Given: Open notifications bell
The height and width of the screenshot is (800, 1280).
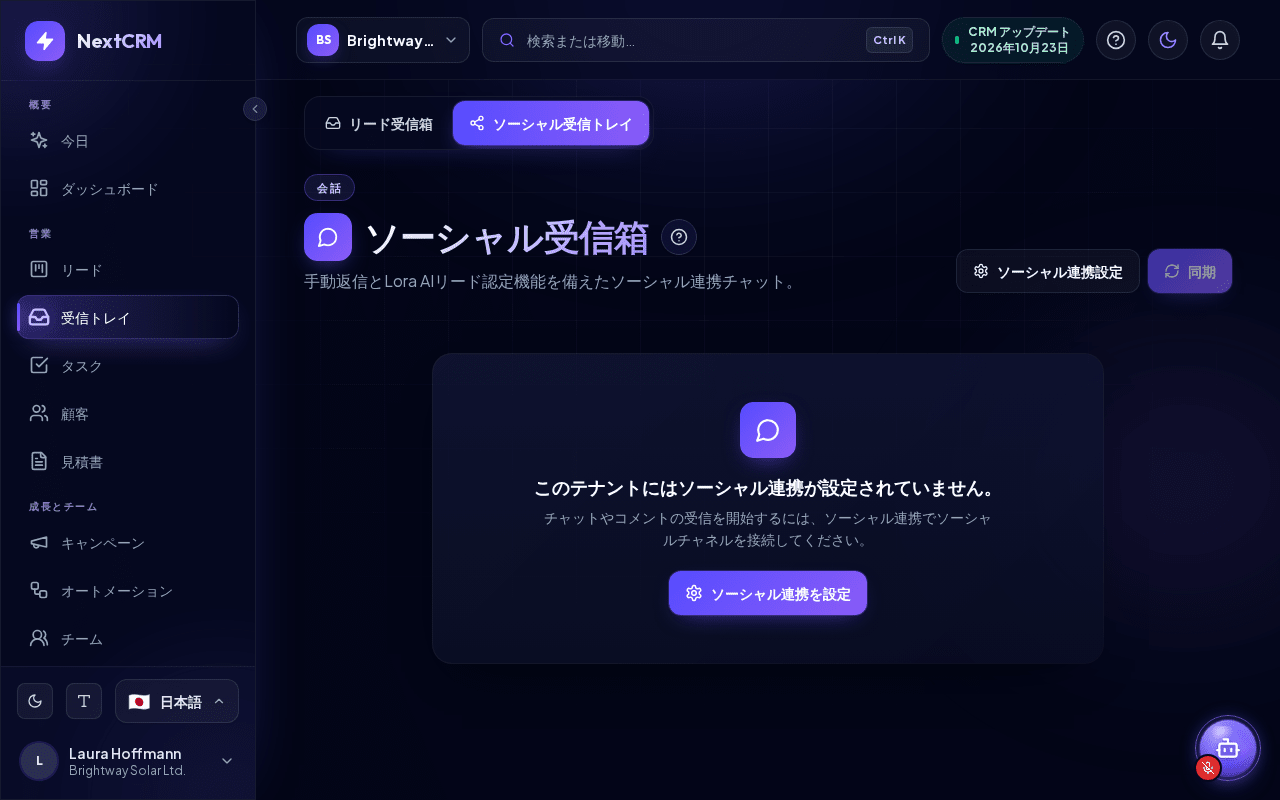Looking at the screenshot, I should point(1220,40).
